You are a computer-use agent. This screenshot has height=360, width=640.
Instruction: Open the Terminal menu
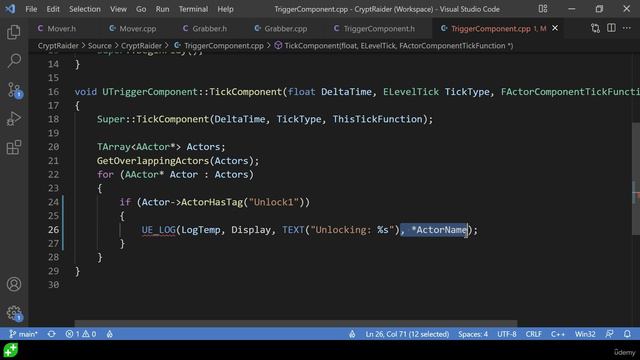tap(193, 9)
